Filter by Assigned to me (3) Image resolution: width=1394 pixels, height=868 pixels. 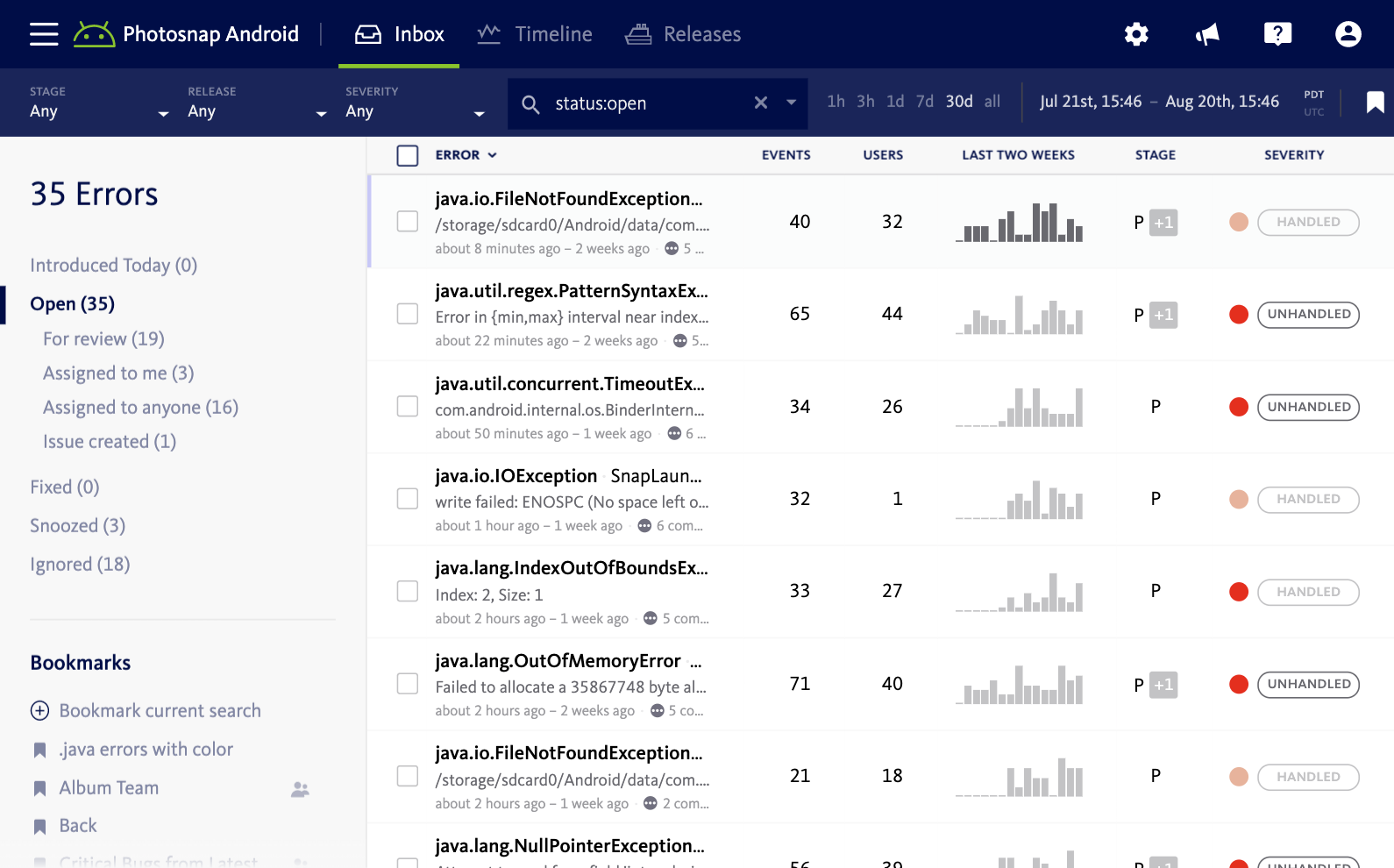tap(118, 374)
